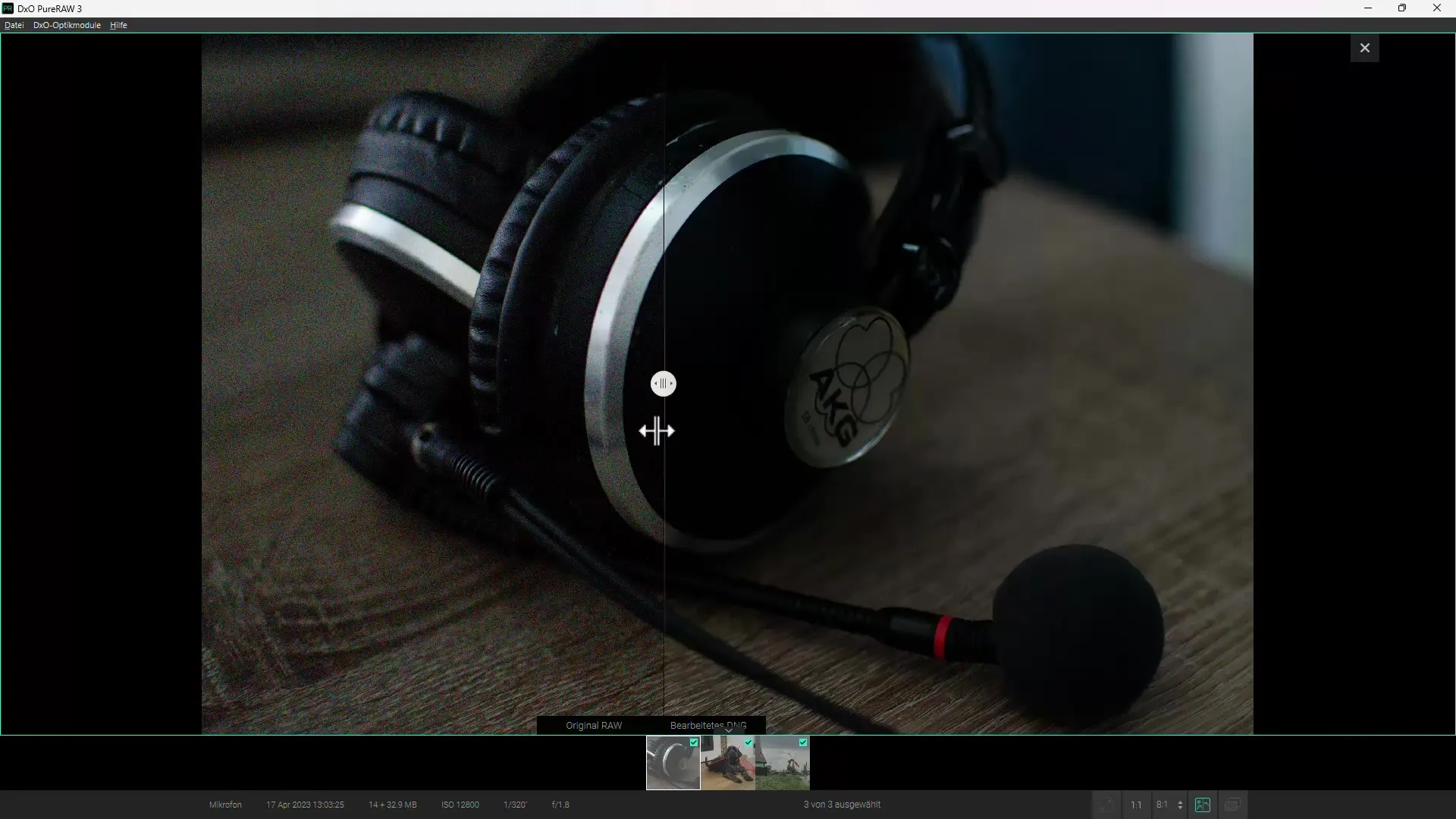
Task: Uncheck the dog thumbnail checkbox
Action: click(748, 742)
